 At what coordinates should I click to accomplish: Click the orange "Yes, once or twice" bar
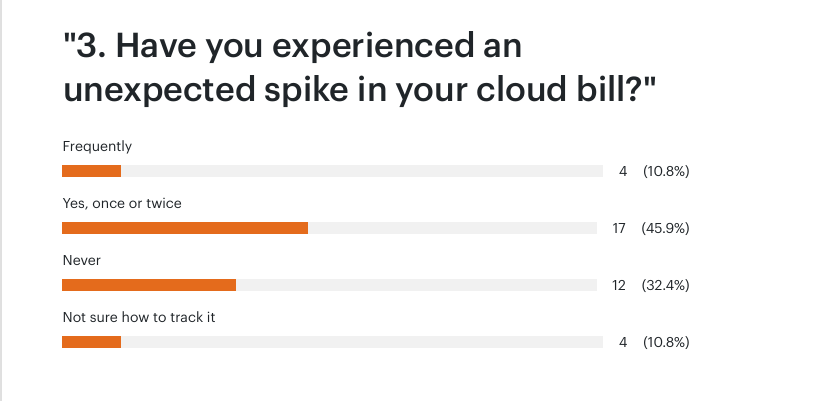[x=185, y=228]
